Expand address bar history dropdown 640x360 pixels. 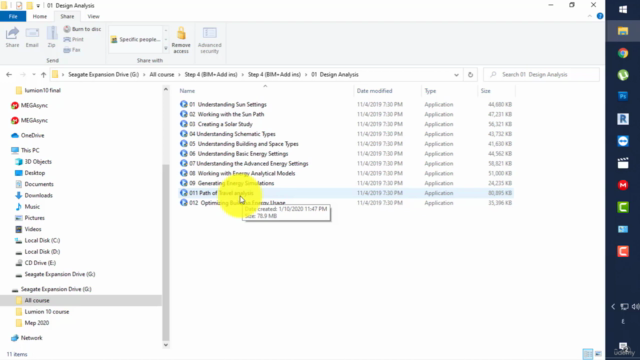coord(456,75)
